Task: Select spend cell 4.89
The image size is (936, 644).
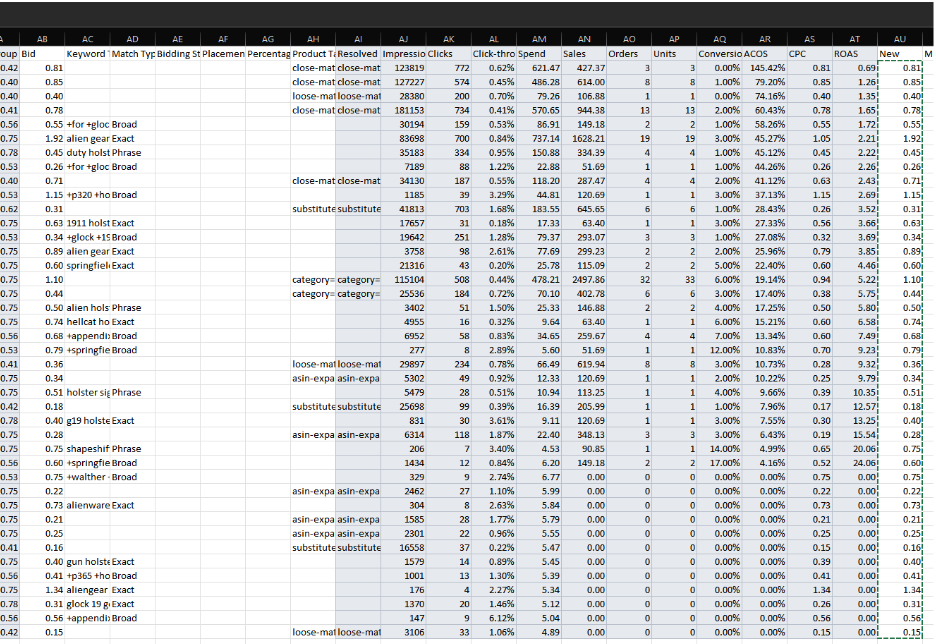Action: [x=539, y=632]
